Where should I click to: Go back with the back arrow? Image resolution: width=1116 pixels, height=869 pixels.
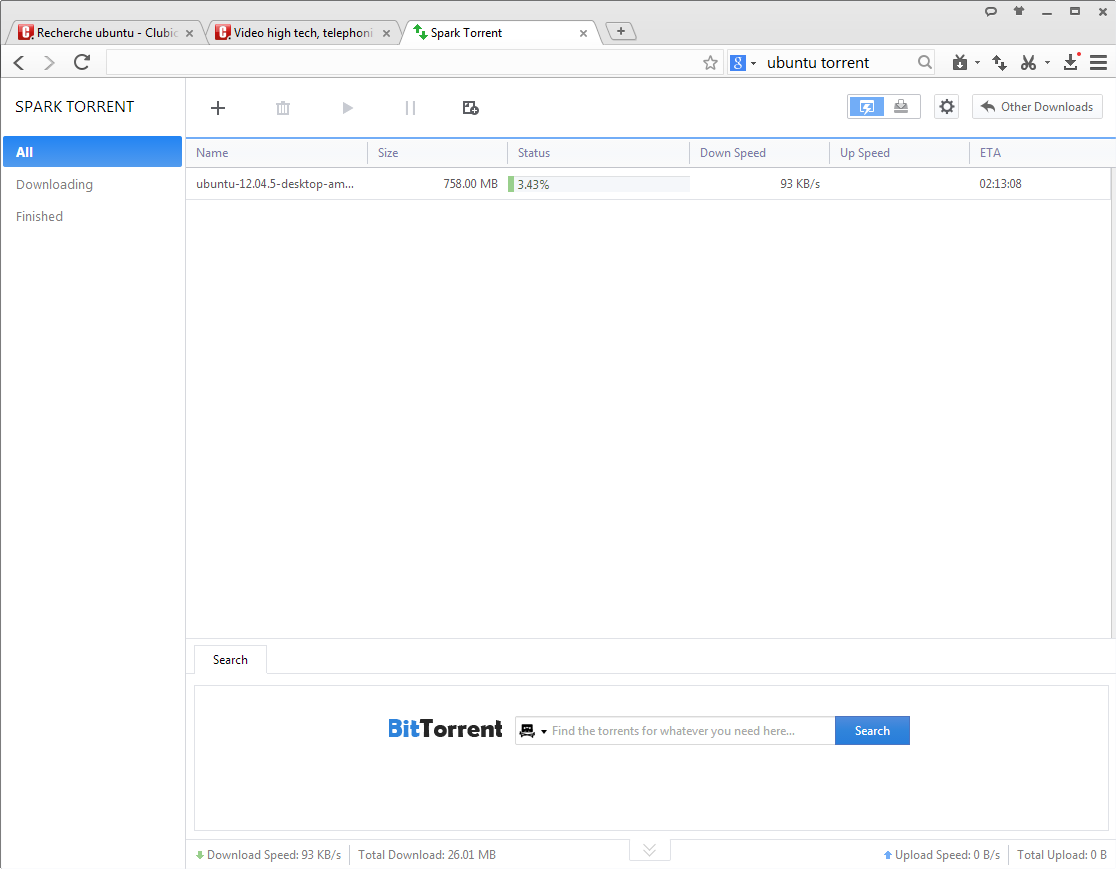(19, 63)
